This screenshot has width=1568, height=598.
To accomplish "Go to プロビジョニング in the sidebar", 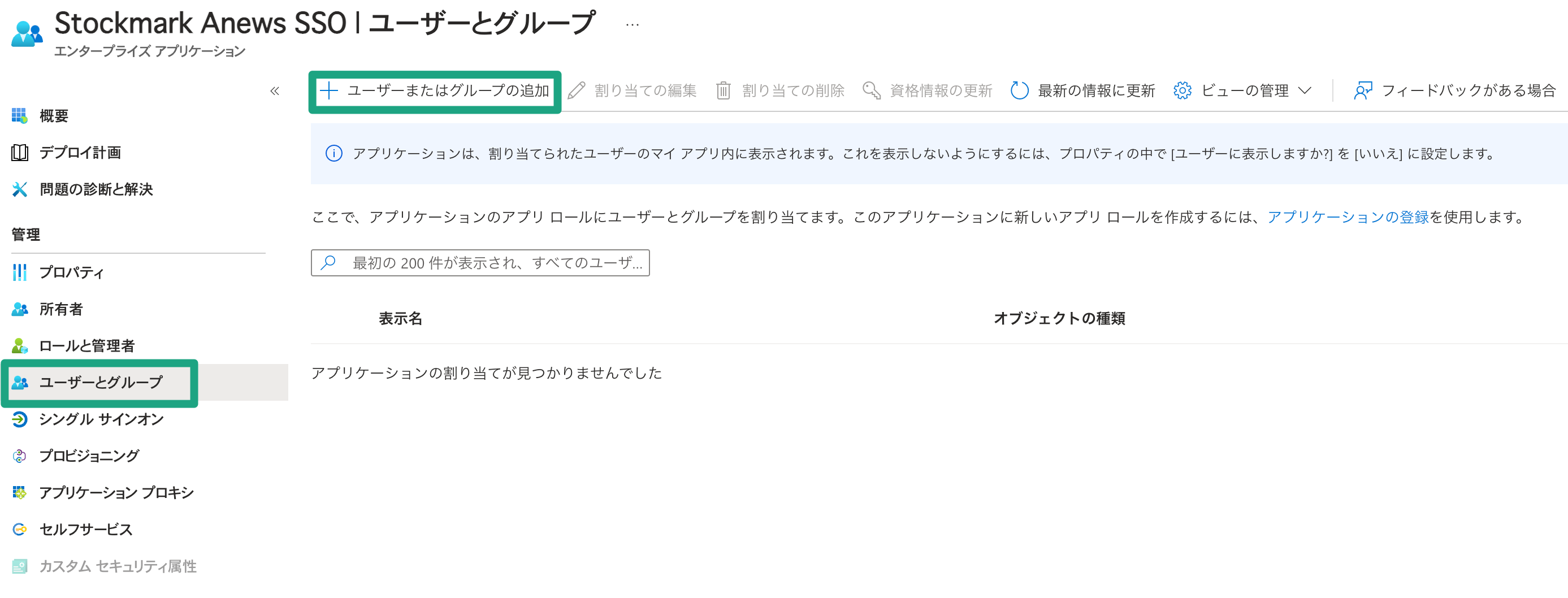I will click(89, 456).
